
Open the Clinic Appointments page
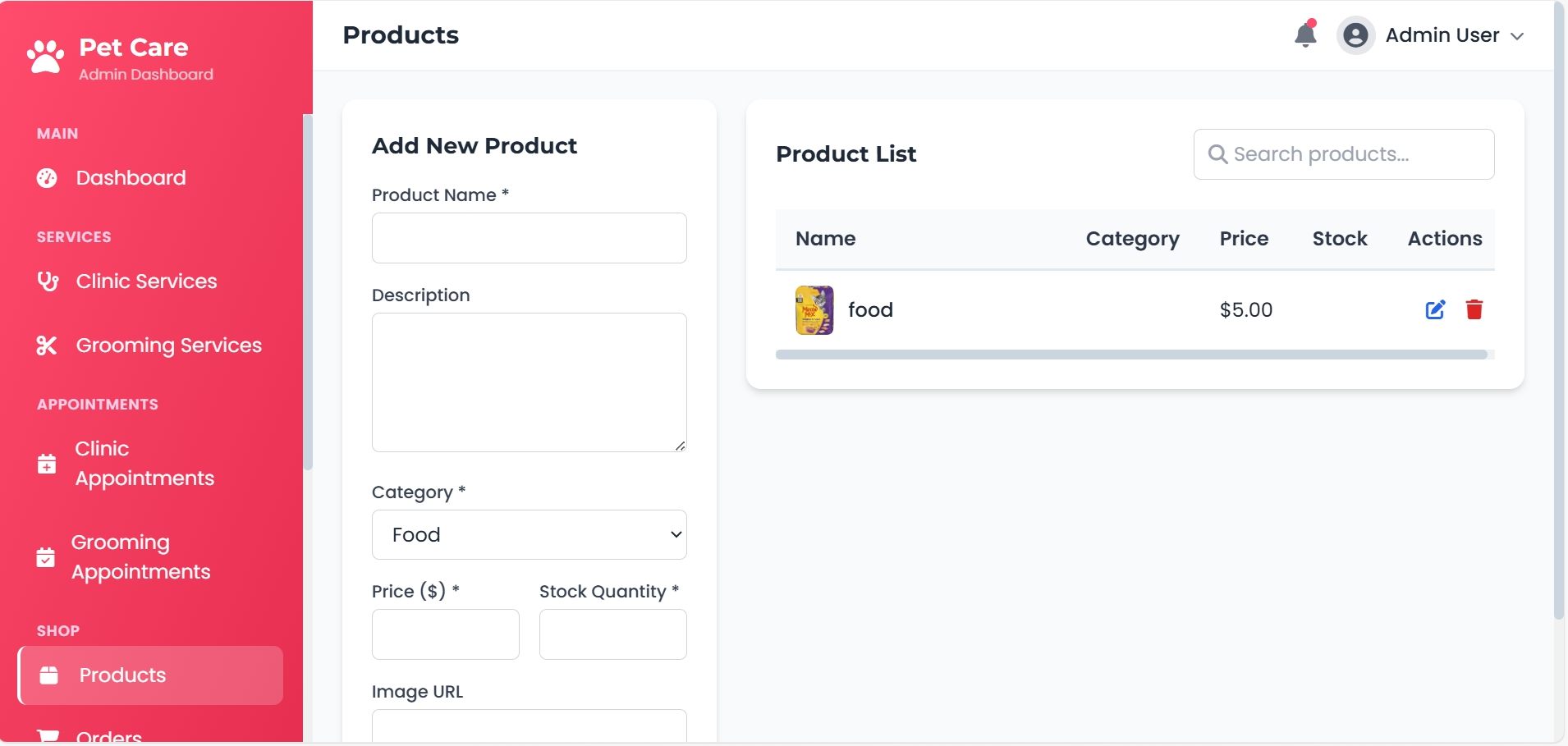pos(144,464)
